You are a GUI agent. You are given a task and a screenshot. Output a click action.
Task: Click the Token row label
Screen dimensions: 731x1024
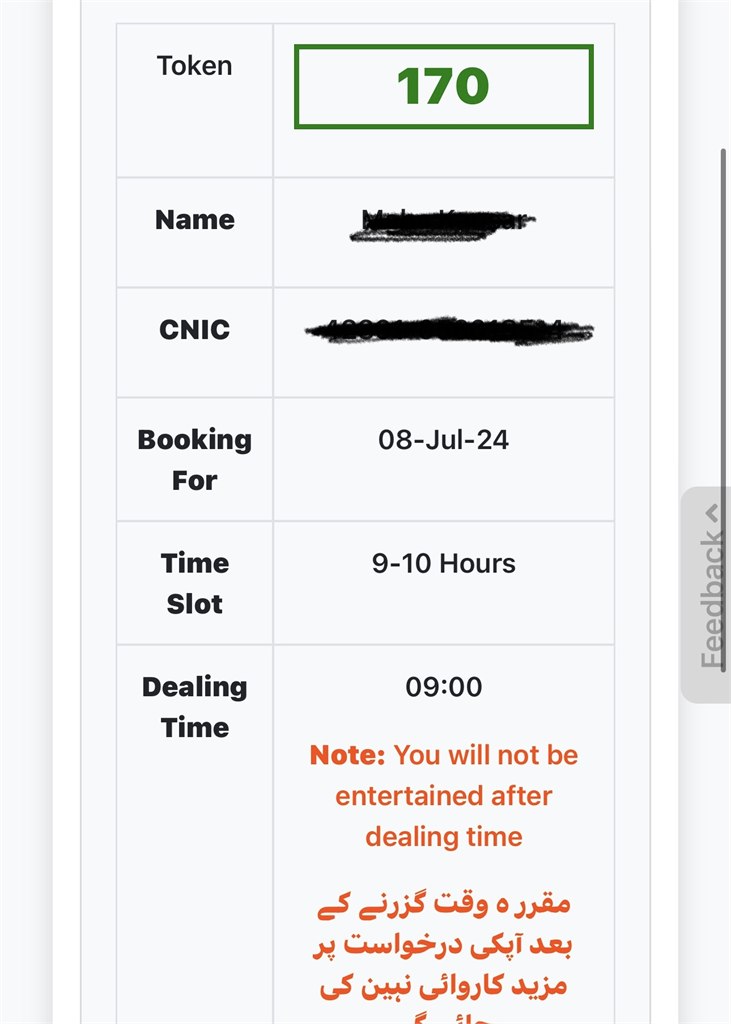coord(194,66)
